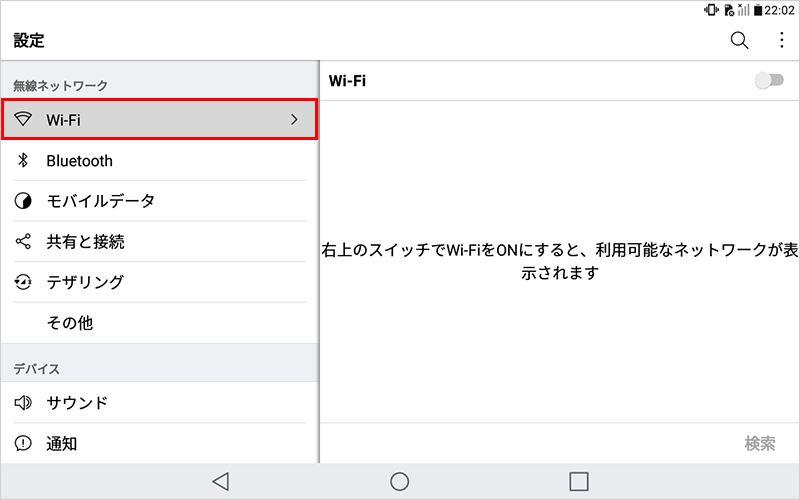This screenshot has width=800, height=500.
Task: Tap the vibrate mode status icon
Action: [x=711, y=10]
